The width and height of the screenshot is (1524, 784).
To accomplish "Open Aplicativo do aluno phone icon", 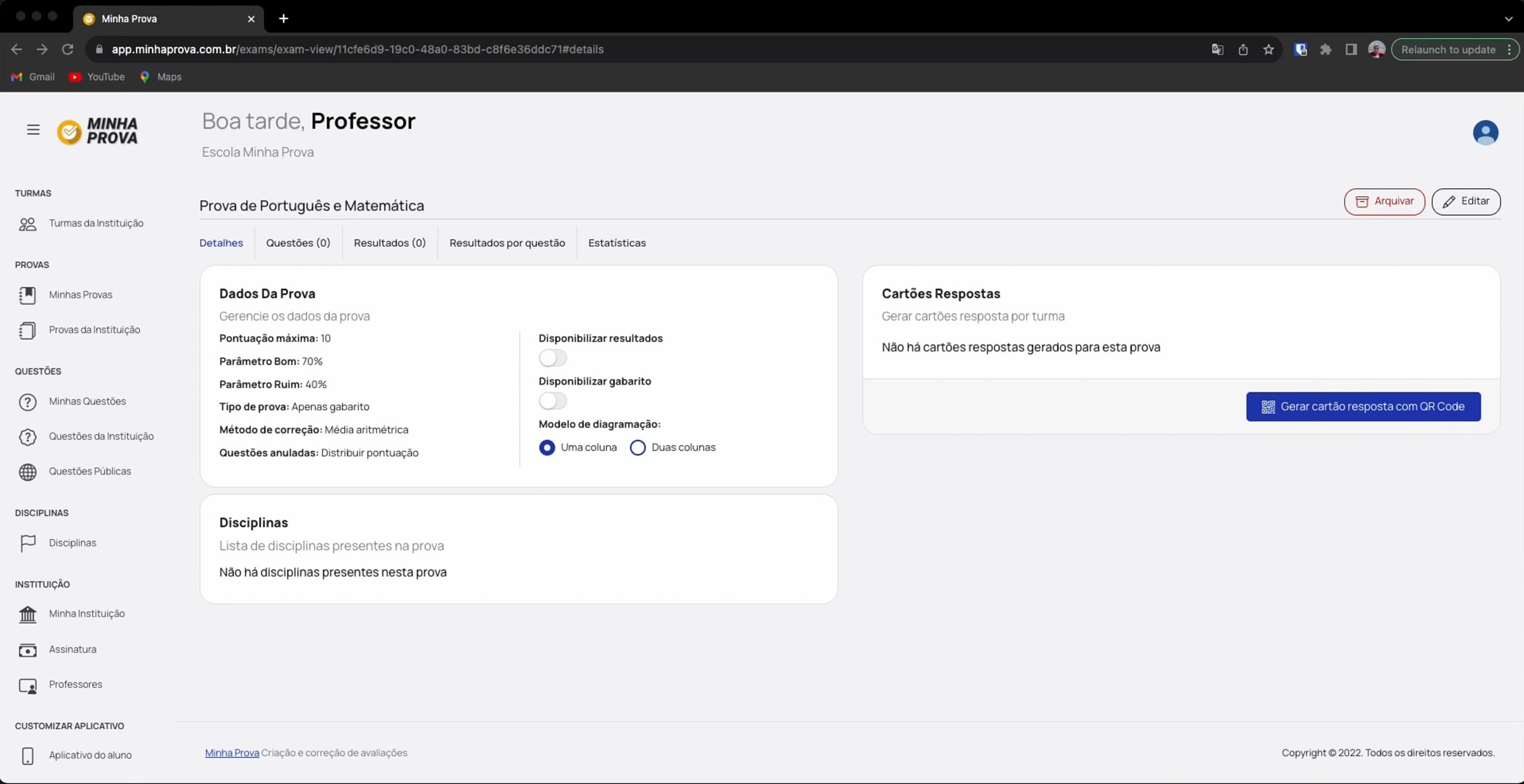I will pos(27,755).
